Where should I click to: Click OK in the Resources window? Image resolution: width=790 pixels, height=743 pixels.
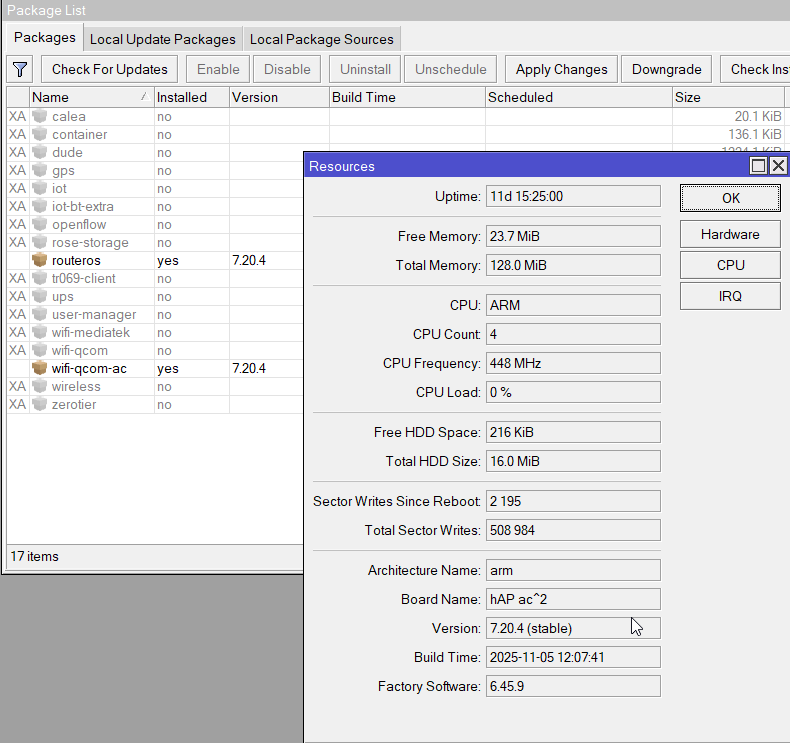(730, 198)
